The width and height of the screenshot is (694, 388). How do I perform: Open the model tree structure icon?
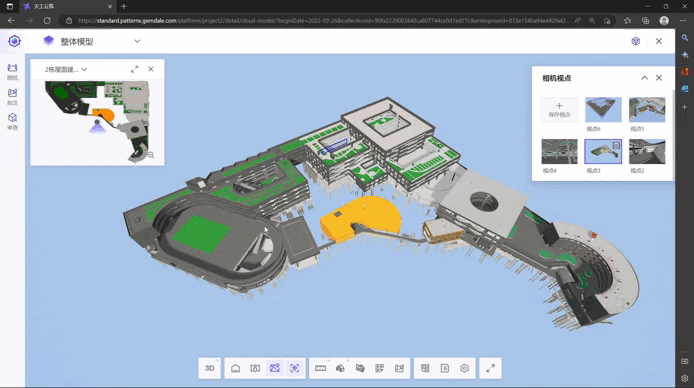click(425, 368)
